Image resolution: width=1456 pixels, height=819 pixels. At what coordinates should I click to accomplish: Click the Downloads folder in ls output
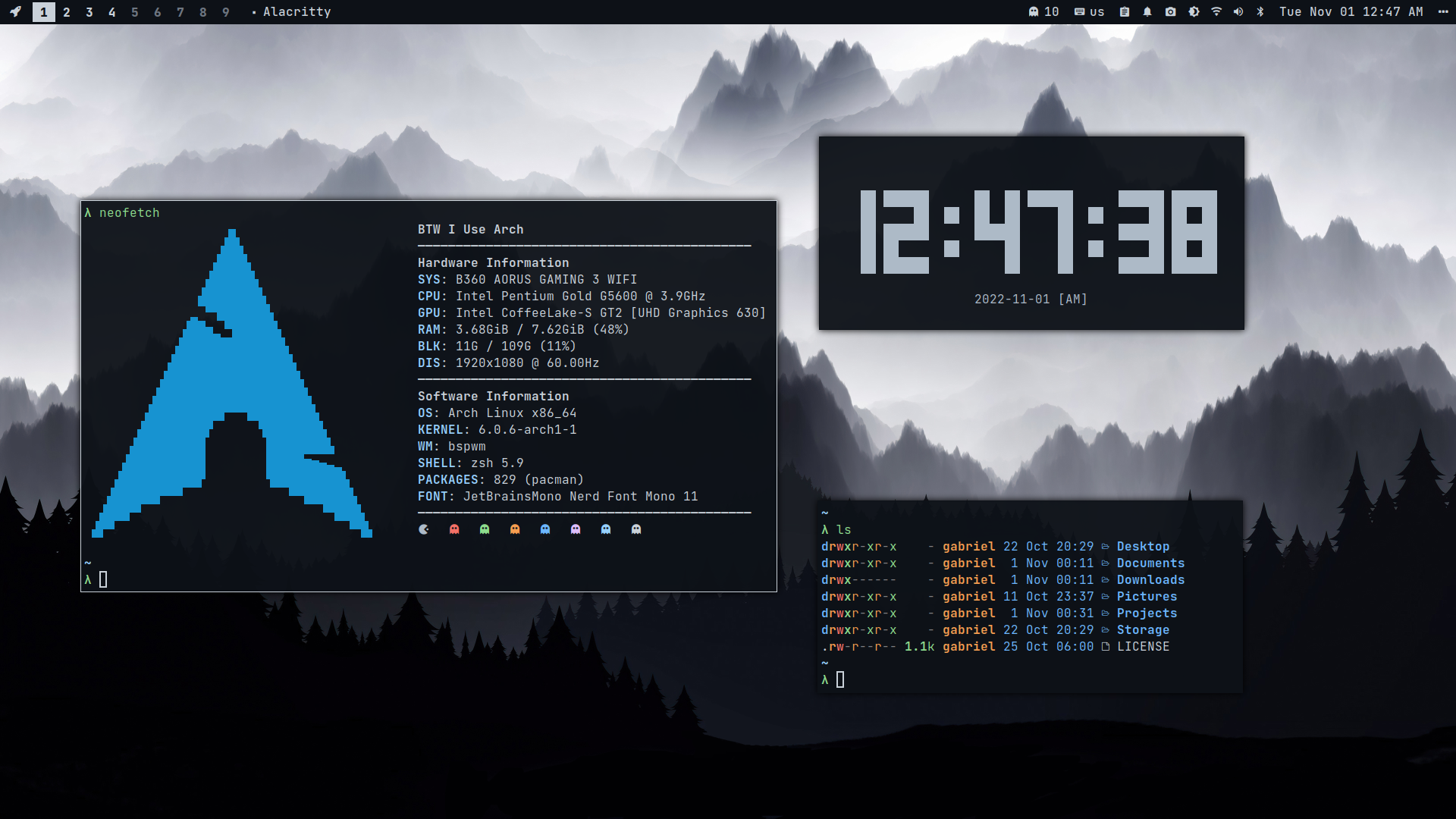pos(1150,579)
